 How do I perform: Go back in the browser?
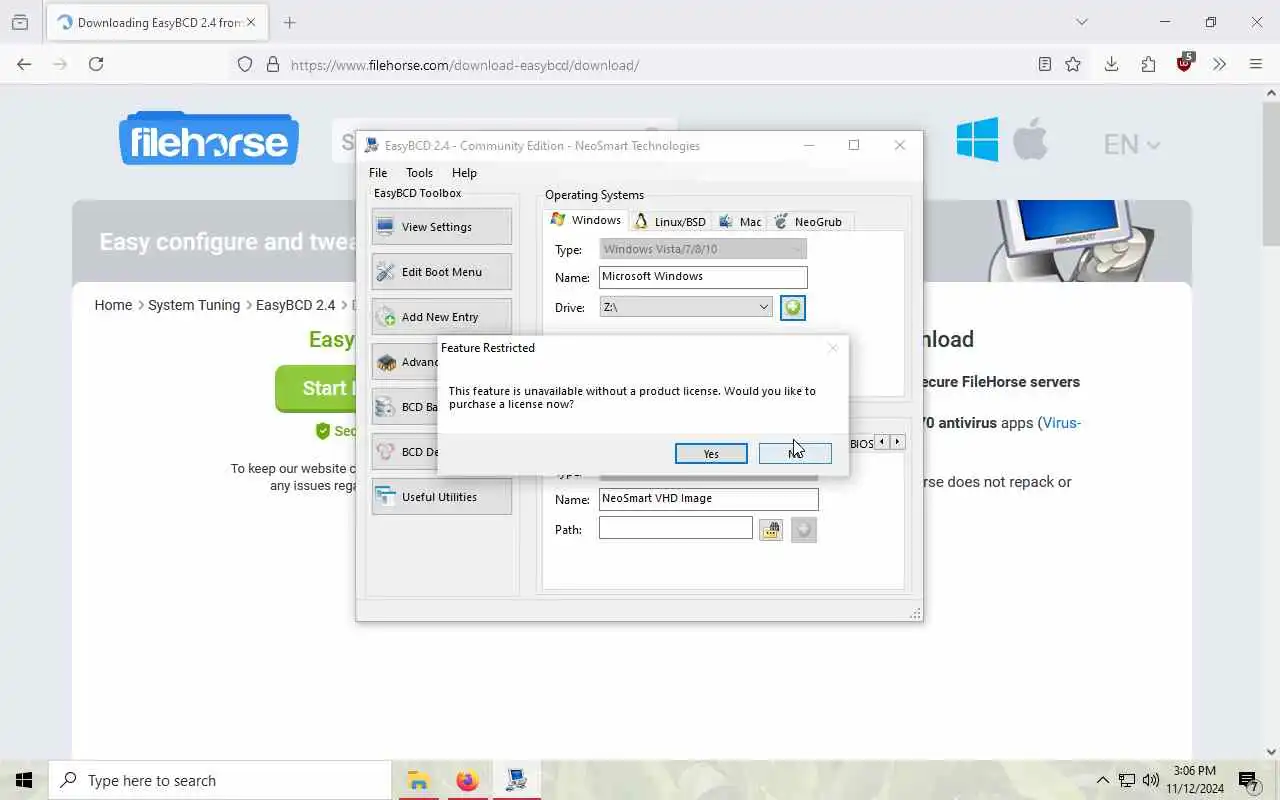coord(24,64)
